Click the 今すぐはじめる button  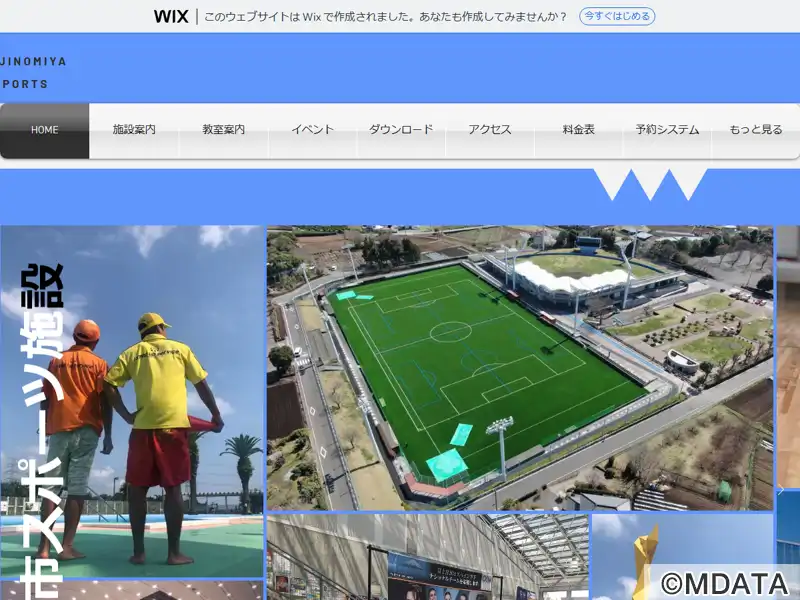(x=617, y=16)
